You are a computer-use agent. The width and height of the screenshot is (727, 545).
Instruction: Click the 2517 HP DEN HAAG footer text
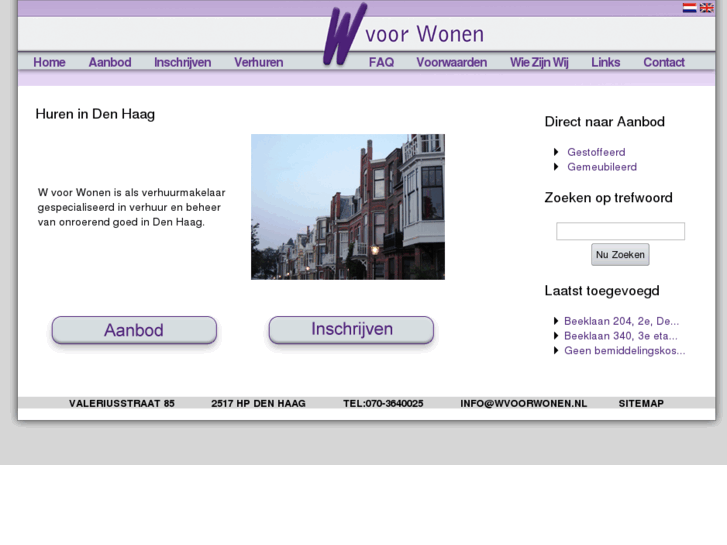click(258, 404)
